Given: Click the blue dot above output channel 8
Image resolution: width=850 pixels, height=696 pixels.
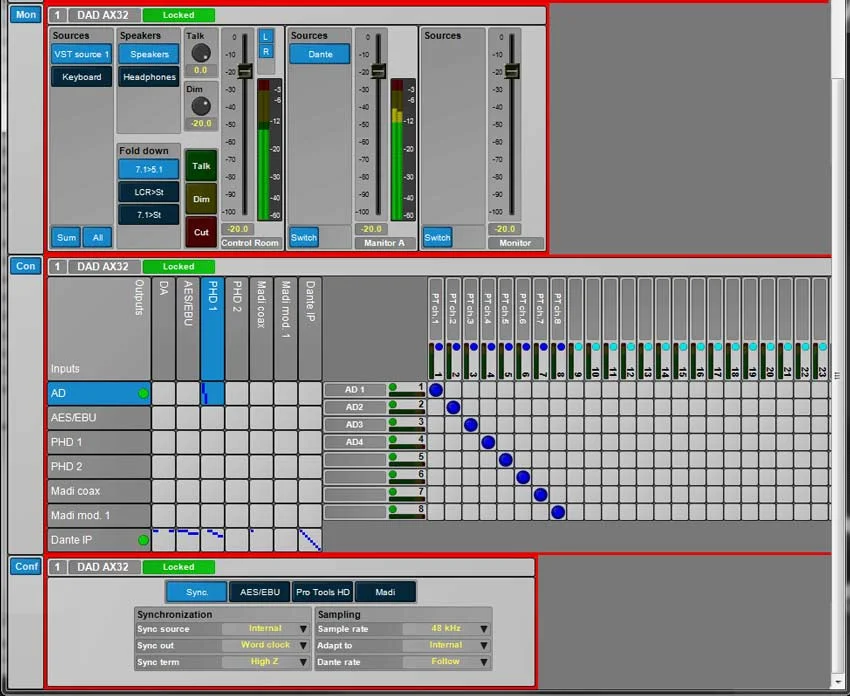Looking at the screenshot, I should click(561, 347).
